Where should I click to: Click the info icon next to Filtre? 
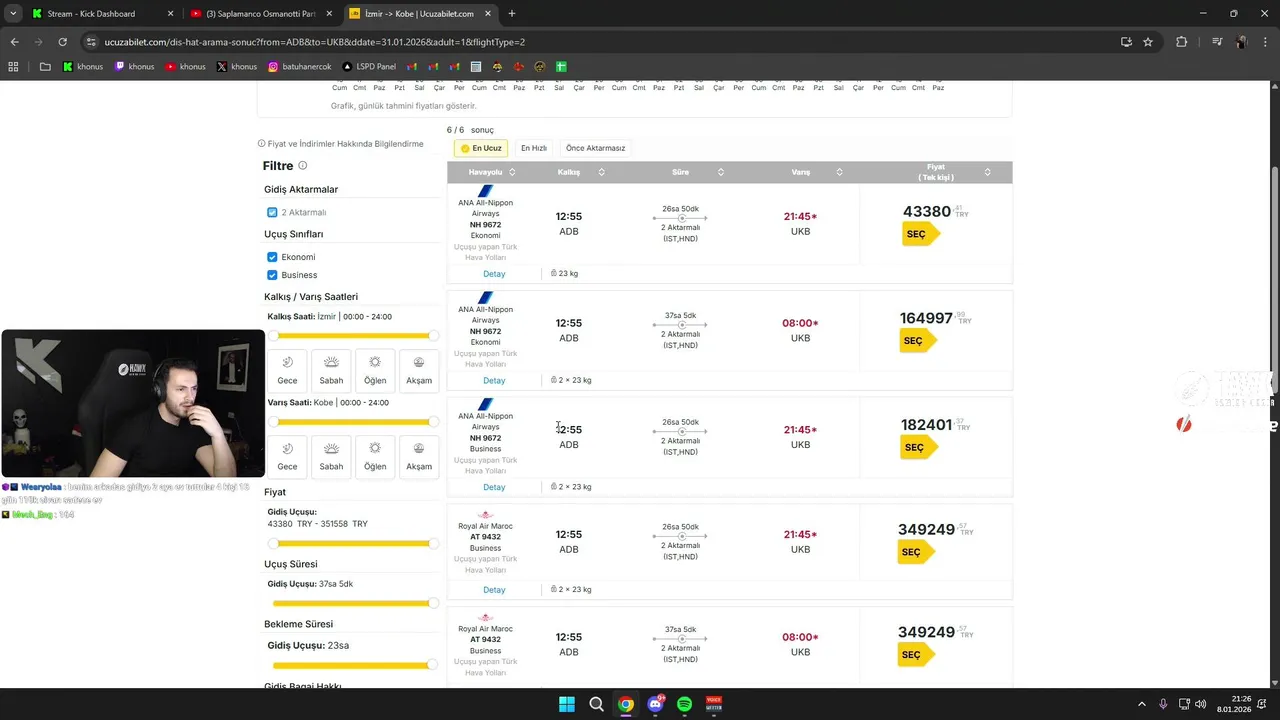click(303, 166)
